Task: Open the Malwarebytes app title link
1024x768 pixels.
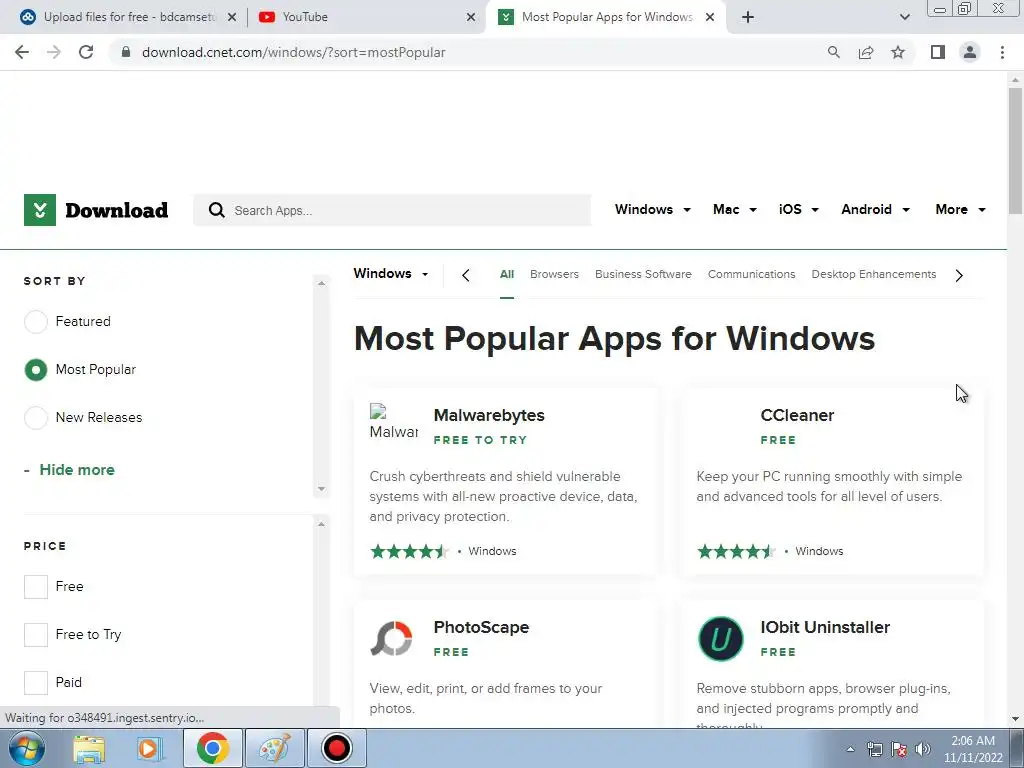Action: tap(489, 415)
